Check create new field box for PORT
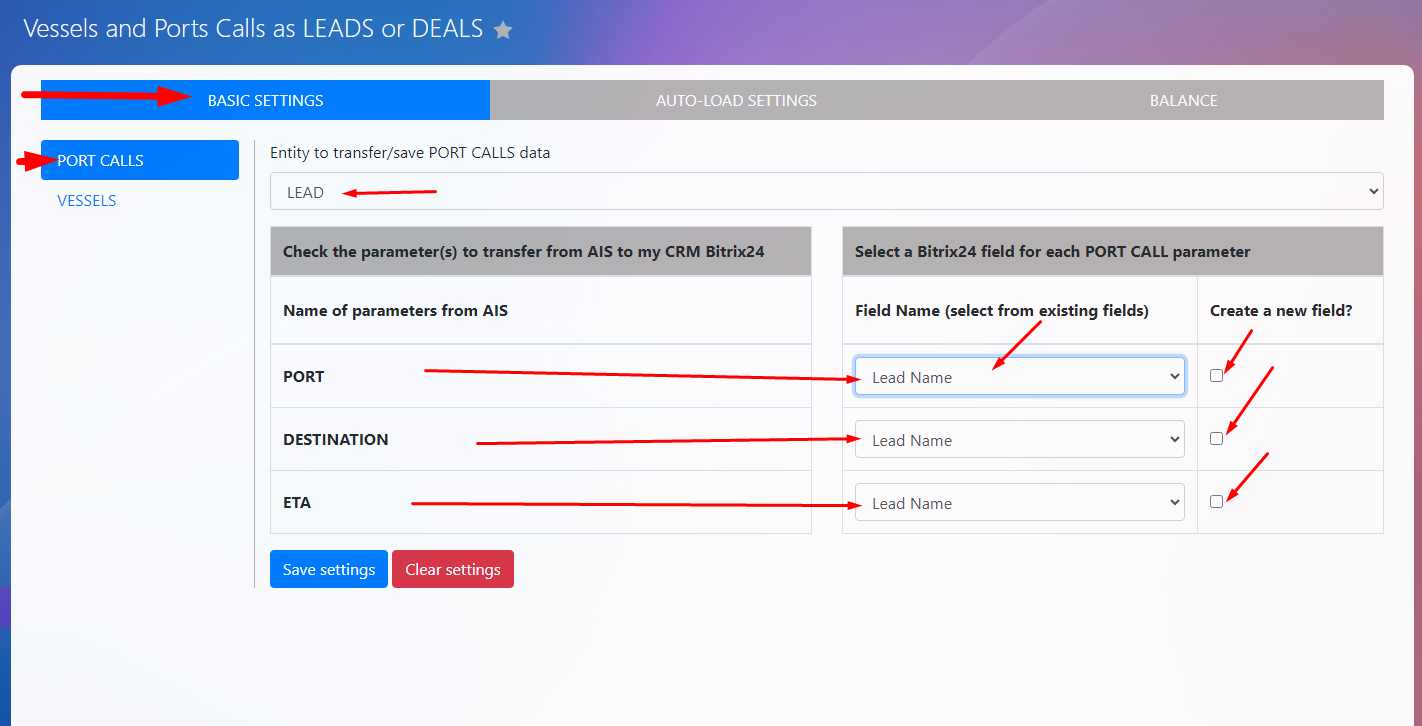Image resolution: width=1422 pixels, height=726 pixels. click(1216, 375)
